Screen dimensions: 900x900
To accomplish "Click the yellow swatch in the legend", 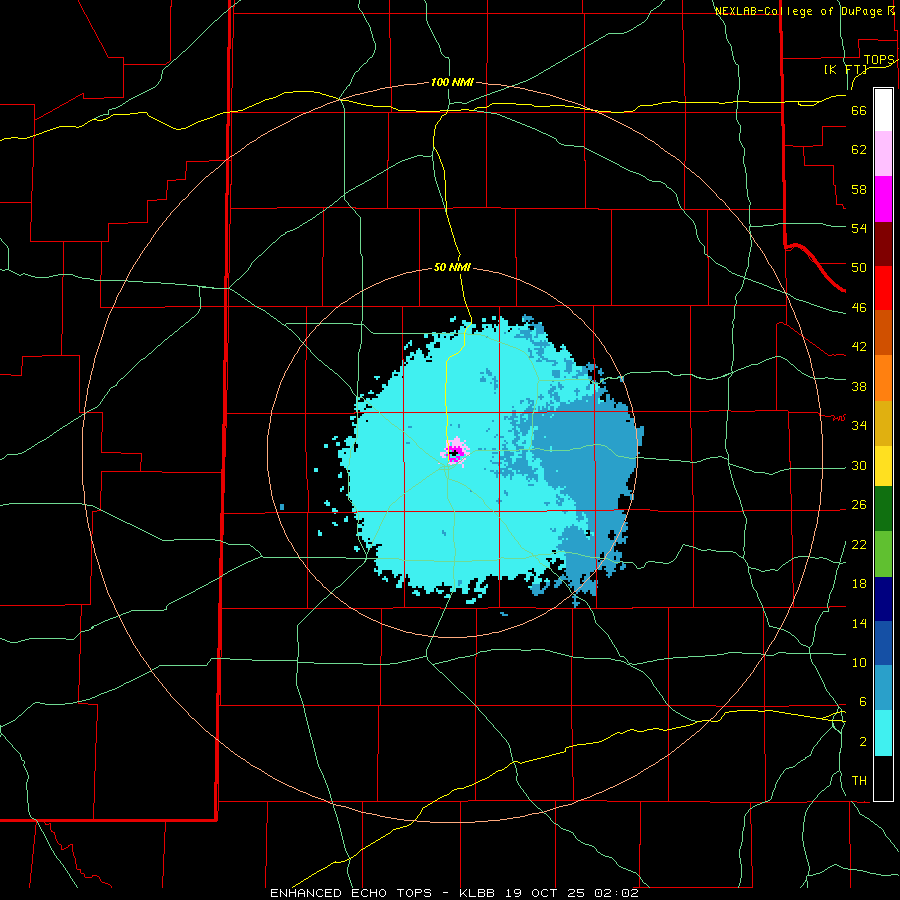I will (x=883, y=466).
